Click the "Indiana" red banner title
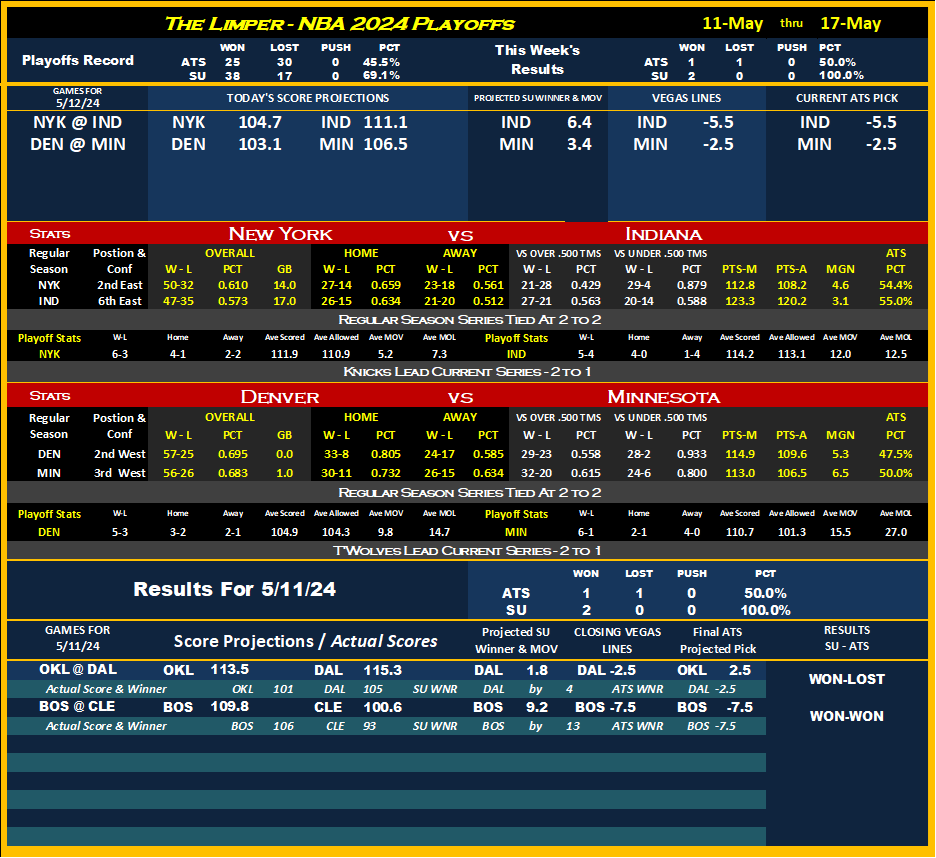Viewport: 936px width, 858px height. pos(663,233)
